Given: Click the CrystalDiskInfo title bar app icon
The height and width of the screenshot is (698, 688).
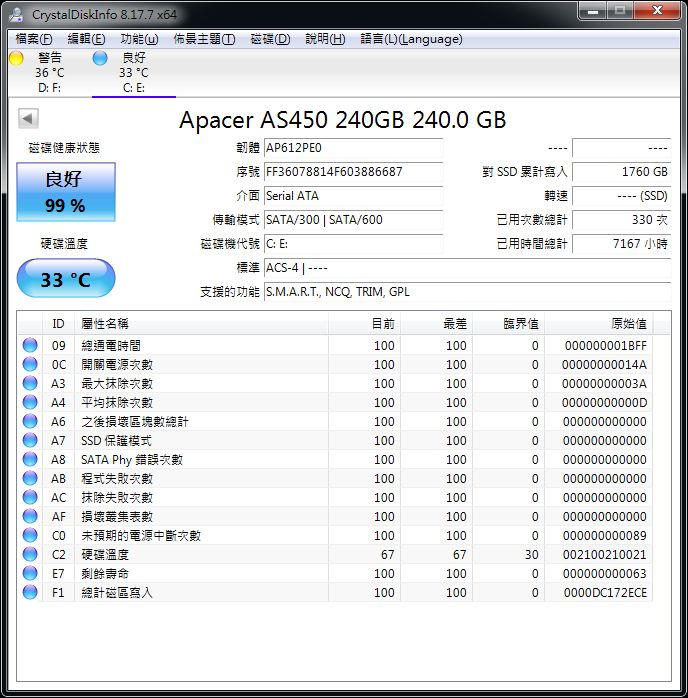Looking at the screenshot, I should pos(18,13).
